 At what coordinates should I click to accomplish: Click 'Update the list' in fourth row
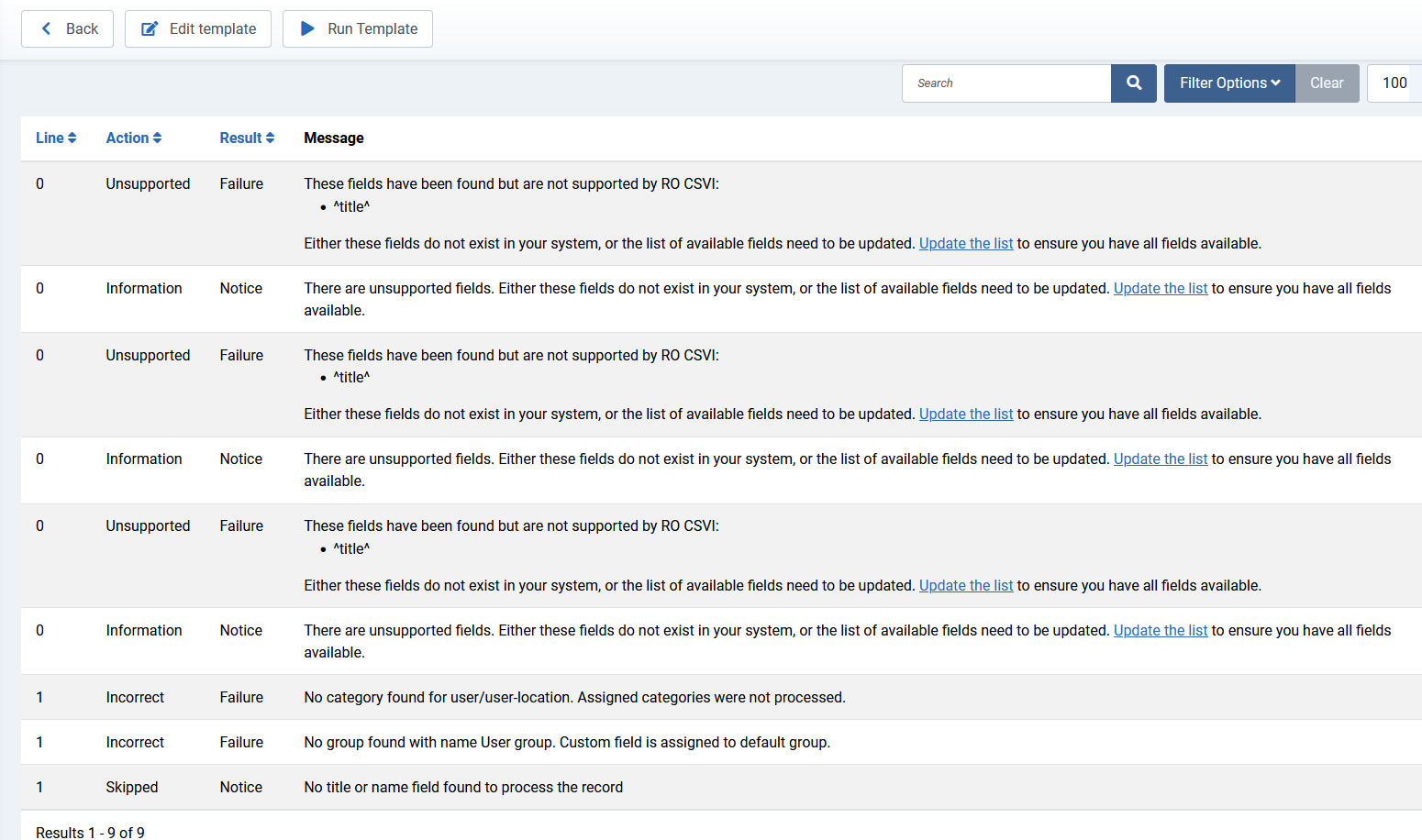tap(1160, 459)
